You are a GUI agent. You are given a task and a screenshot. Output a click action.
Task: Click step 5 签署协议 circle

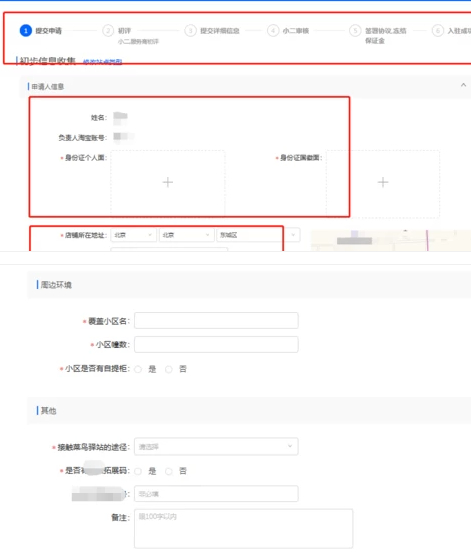point(355,31)
